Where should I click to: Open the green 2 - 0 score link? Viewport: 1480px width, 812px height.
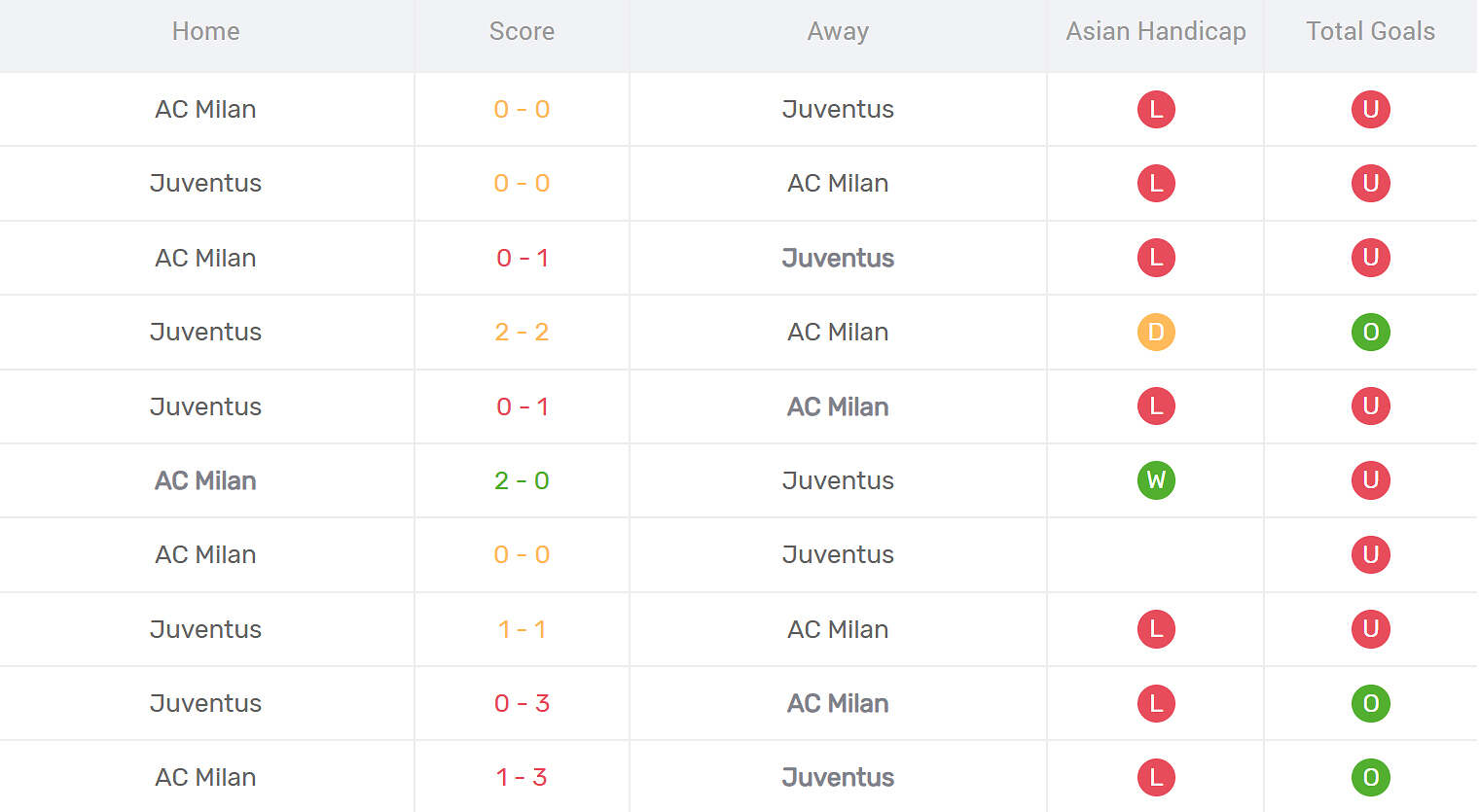(x=522, y=480)
